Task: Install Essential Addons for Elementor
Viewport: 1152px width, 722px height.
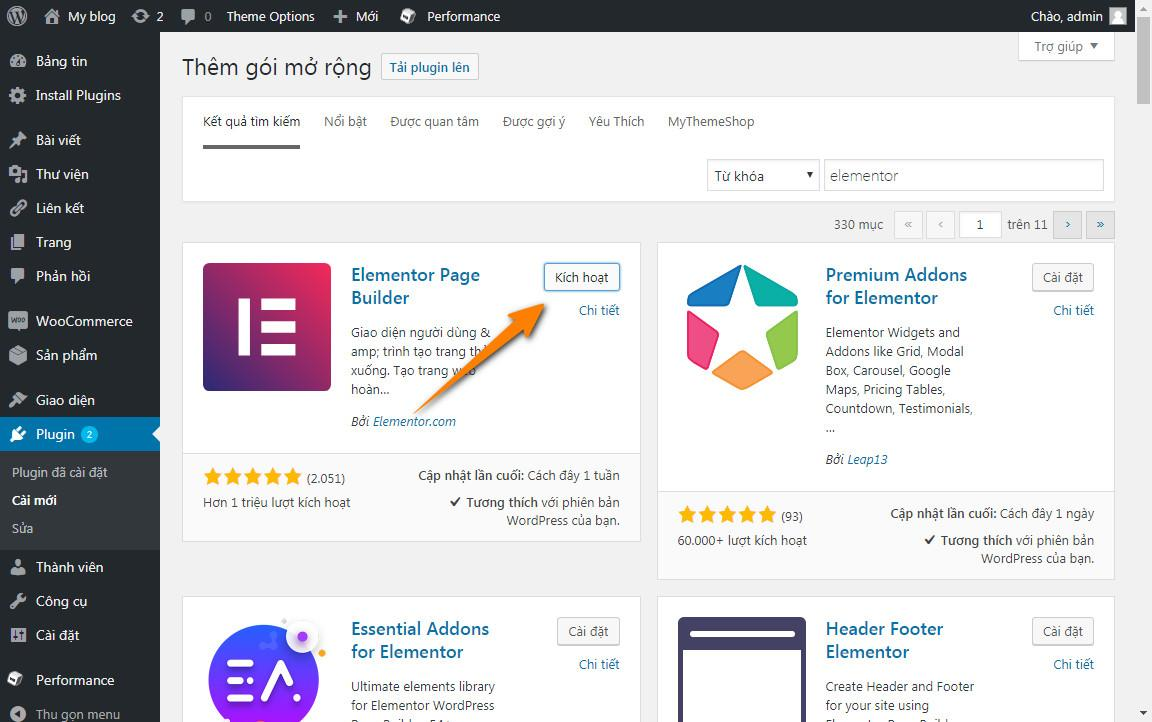Action: pyautogui.click(x=588, y=631)
